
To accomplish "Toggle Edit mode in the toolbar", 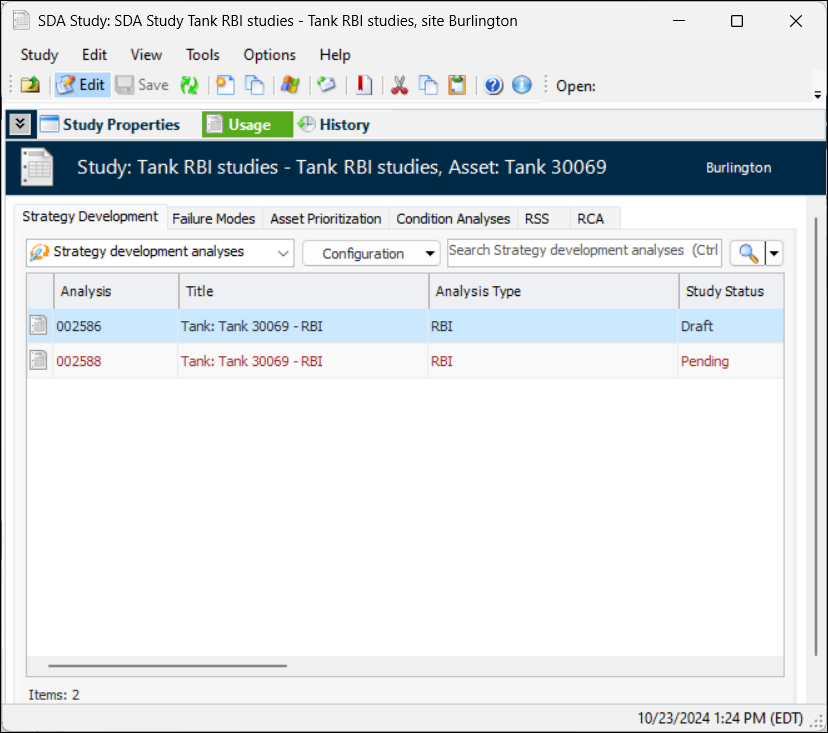I will (81, 85).
